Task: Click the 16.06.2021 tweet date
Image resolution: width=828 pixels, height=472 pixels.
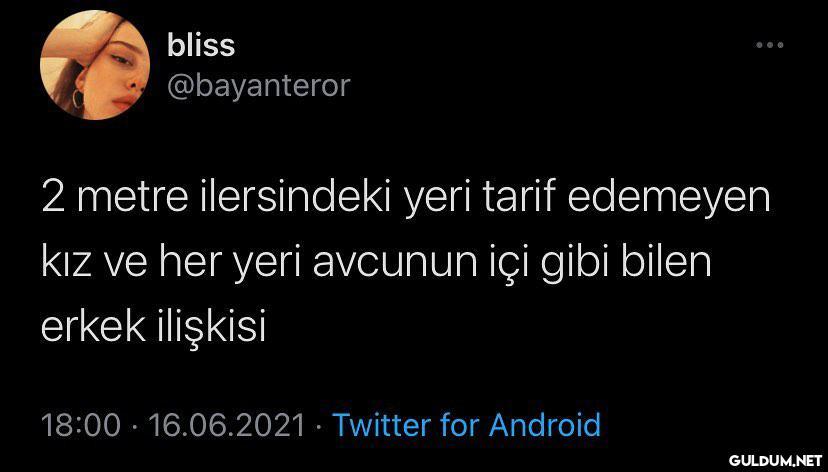Action: point(228,425)
